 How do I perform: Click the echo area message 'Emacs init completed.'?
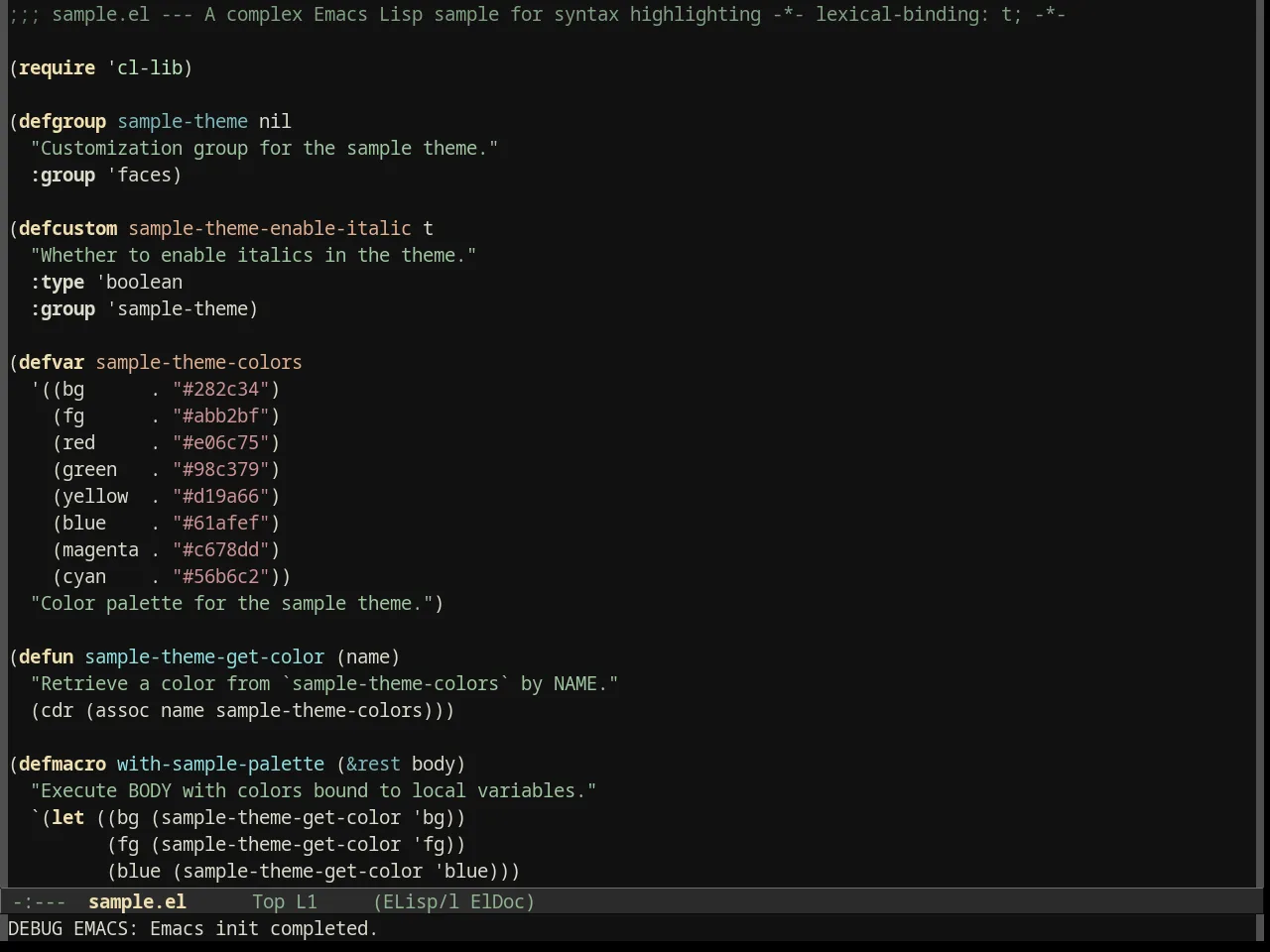coord(264,928)
